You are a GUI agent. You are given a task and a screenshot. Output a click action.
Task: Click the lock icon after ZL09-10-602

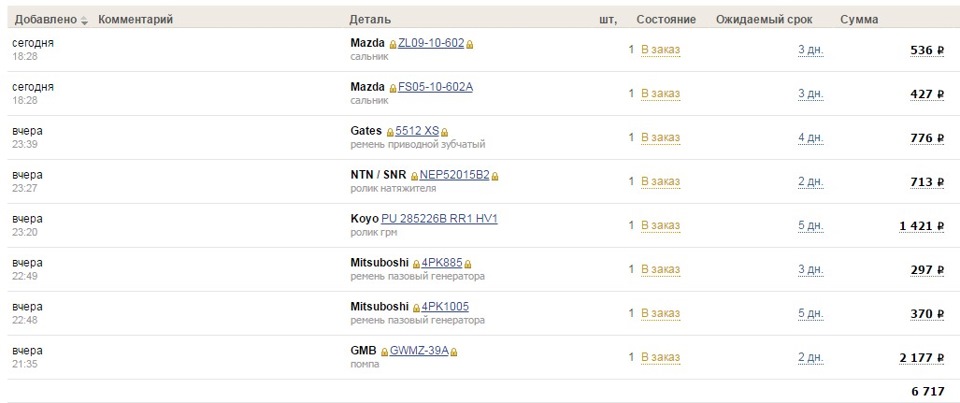pyautogui.click(x=469, y=45)
